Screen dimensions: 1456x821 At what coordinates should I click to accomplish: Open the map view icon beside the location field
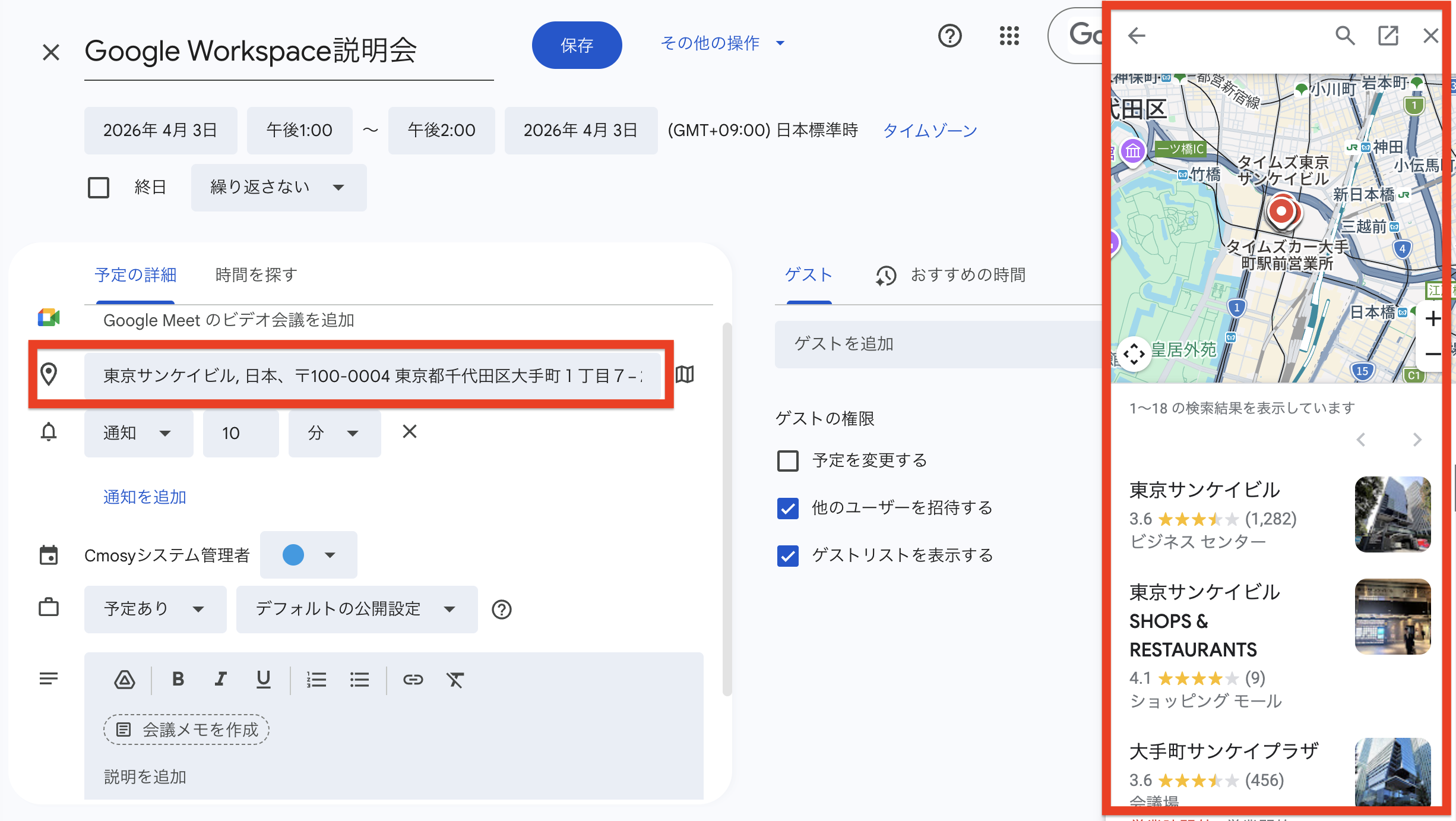tap(686, 375)
